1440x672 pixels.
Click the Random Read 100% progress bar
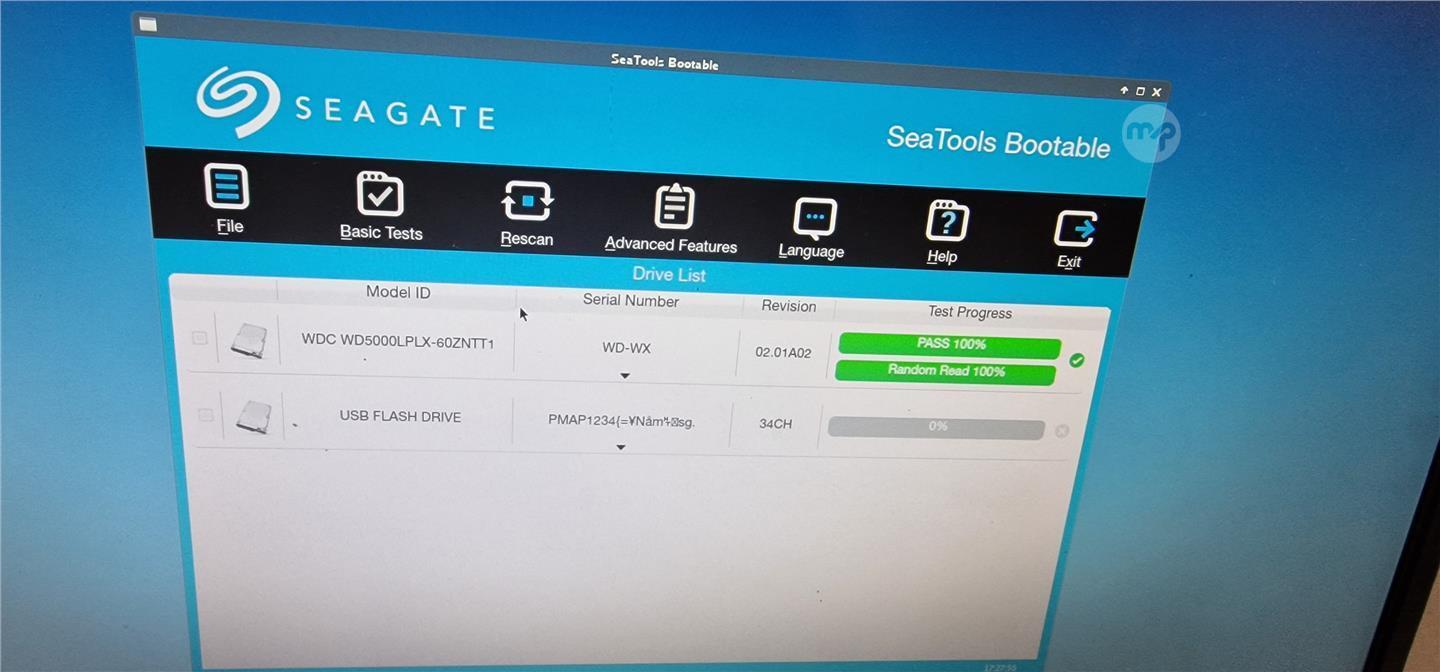pyautogui.click(x=946, y=372)
